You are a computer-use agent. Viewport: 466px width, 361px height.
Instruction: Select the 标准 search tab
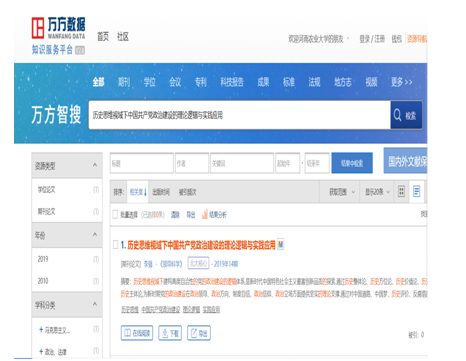coord(289,82)
